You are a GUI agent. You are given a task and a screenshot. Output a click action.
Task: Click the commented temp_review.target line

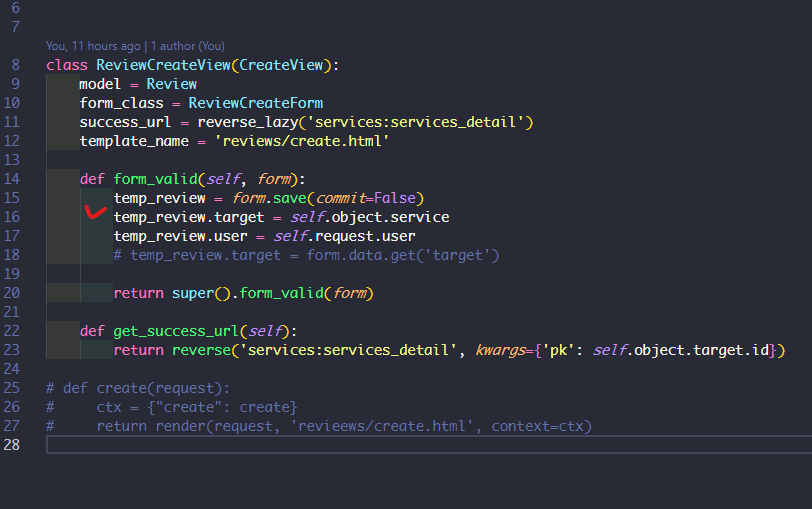pos(306,255)
